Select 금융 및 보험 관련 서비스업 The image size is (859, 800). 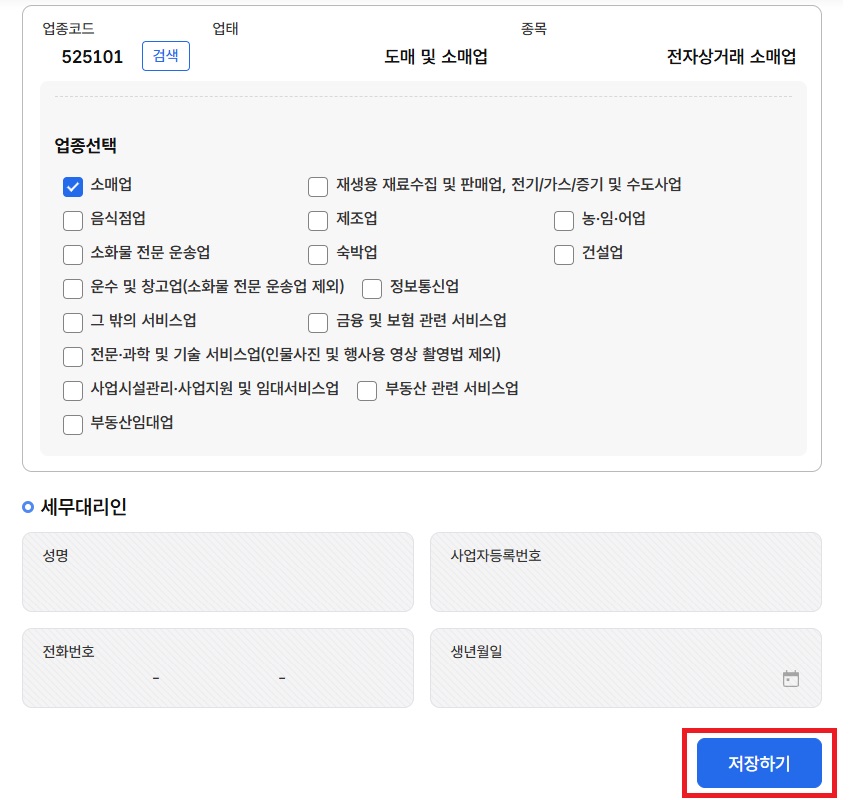pos(318,322)
